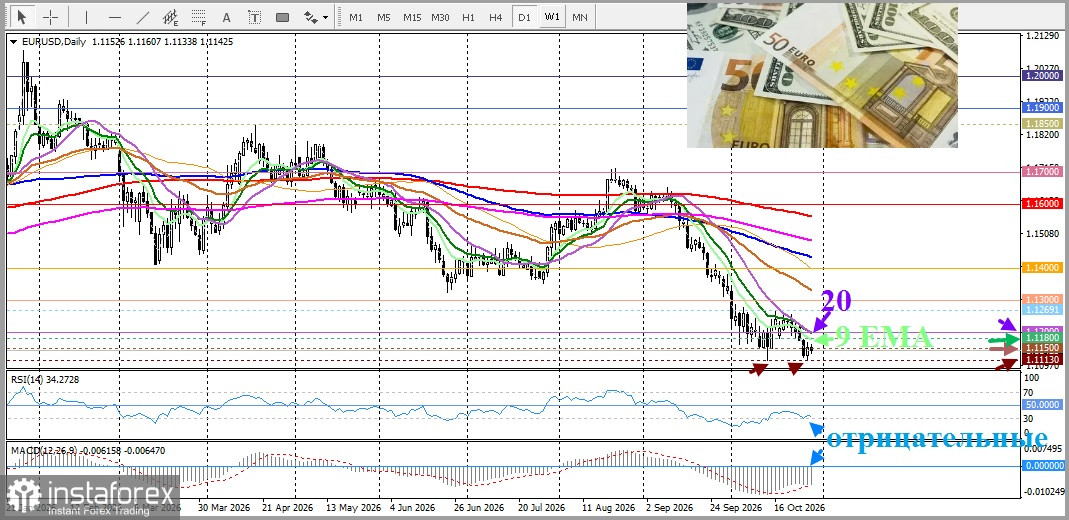
Task: Click the 1.16000 red level label
Action: pos(1041,204)
